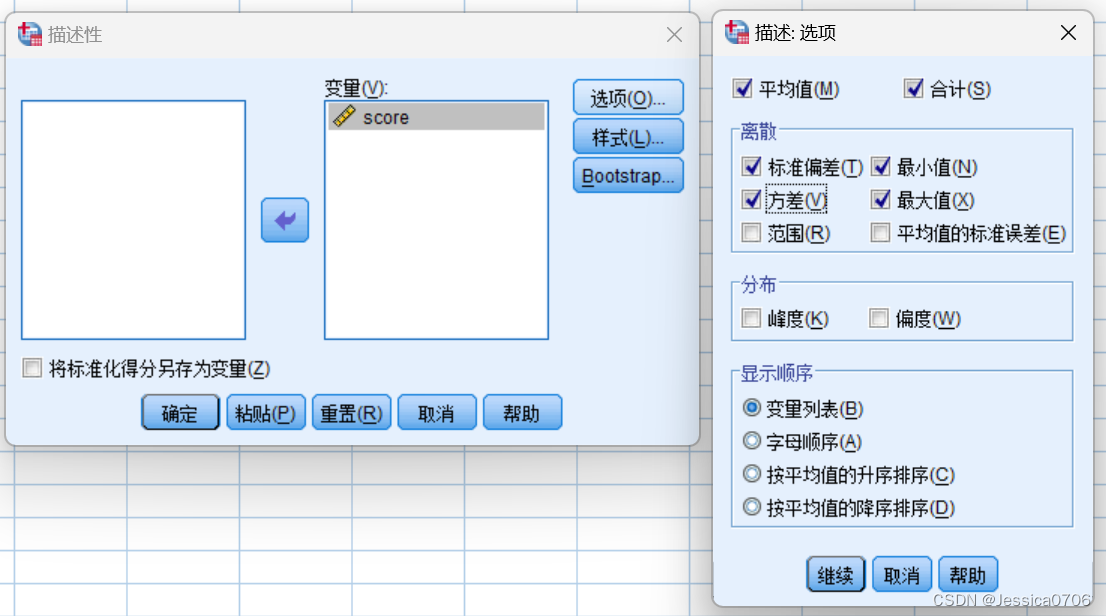Check the 峰度(K) checkbox
The image size is (1106, 616).
(x=751, y=318)
